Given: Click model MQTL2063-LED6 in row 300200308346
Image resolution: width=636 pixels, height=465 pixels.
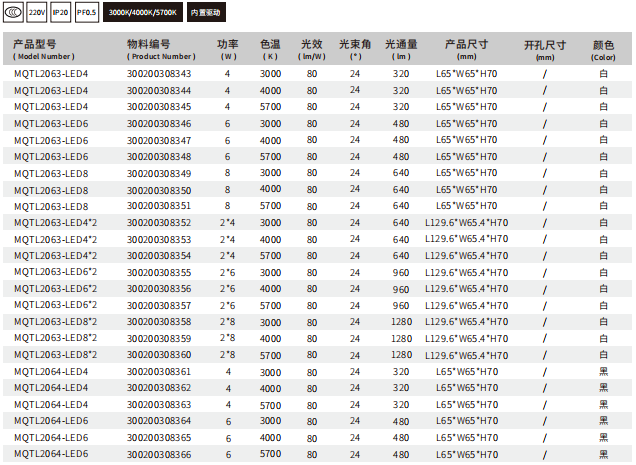Looking at the screenshot, I should click(x=51, y=124).
